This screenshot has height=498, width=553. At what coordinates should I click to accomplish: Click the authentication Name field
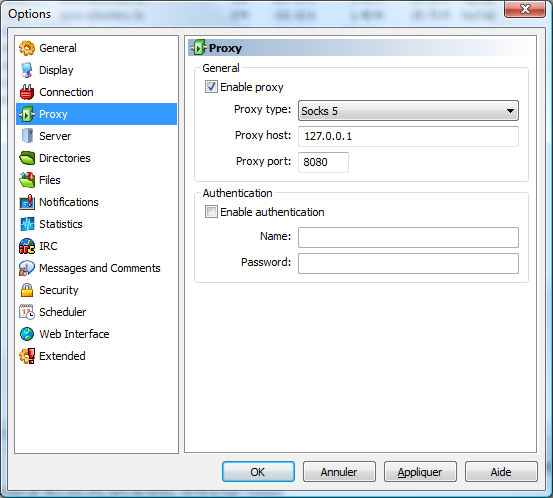tap(408, 237)
